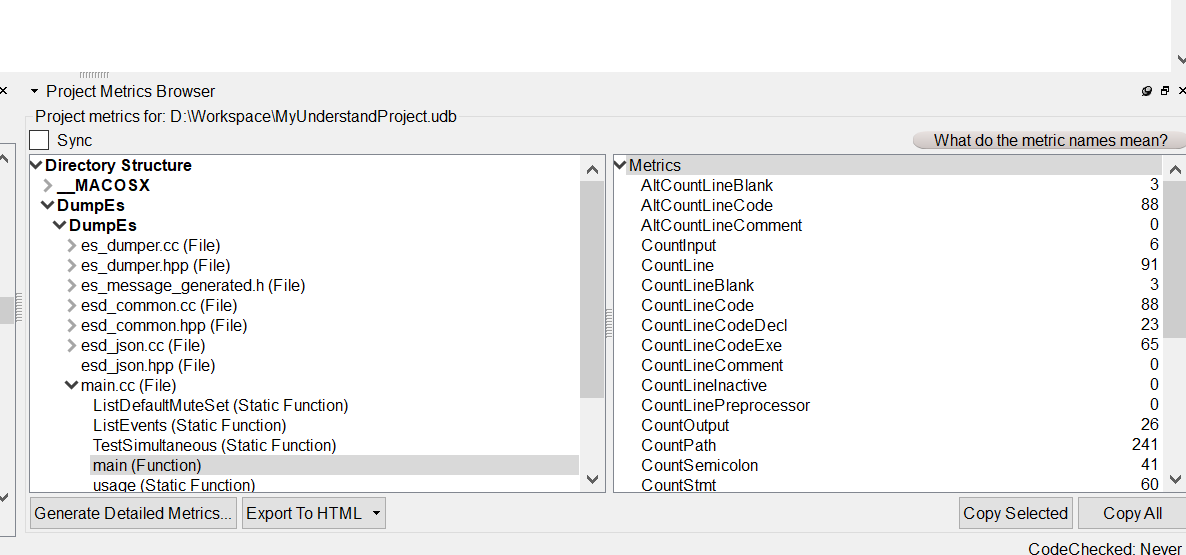1186x555 pixels.
Task: Click top editor pane scroll down arrow
Action: click(1181, 59)
